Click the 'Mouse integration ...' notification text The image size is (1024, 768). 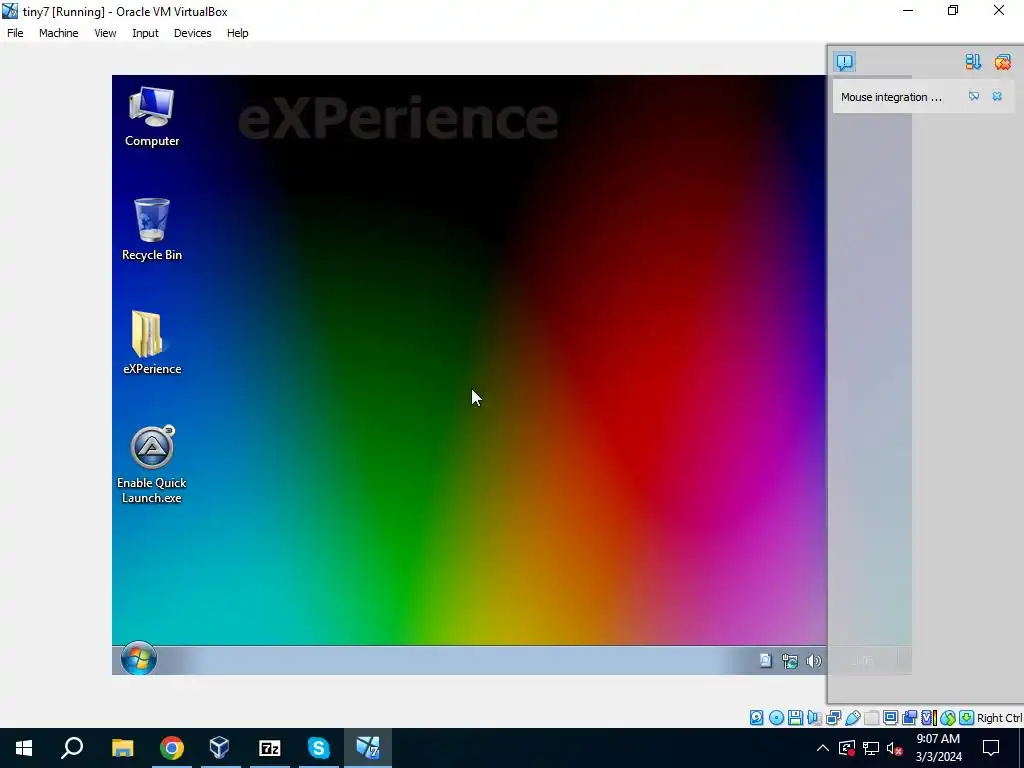[891, 97]
